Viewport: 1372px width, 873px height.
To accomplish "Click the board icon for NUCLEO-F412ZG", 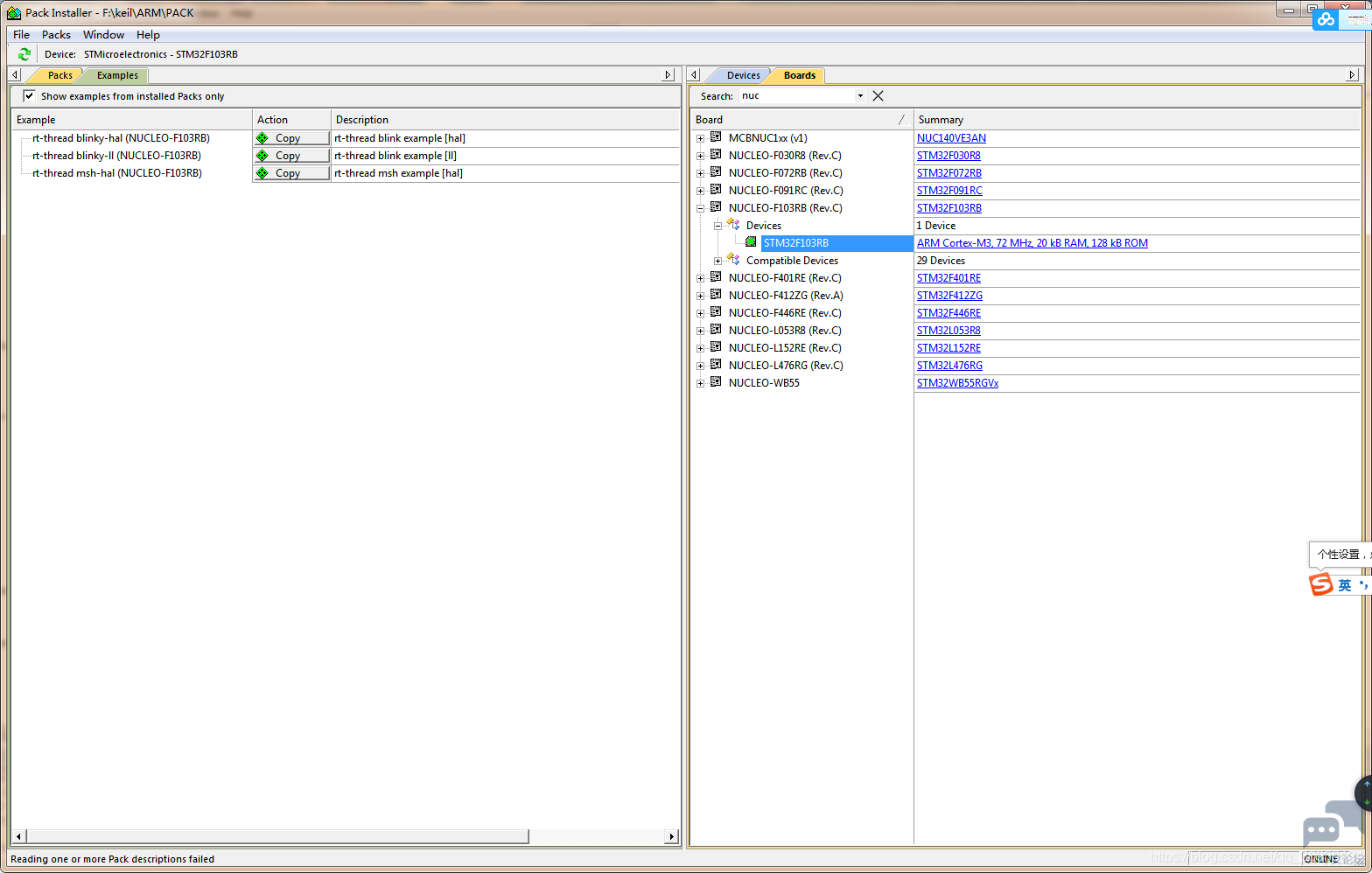I will click(x=716, y=295).
